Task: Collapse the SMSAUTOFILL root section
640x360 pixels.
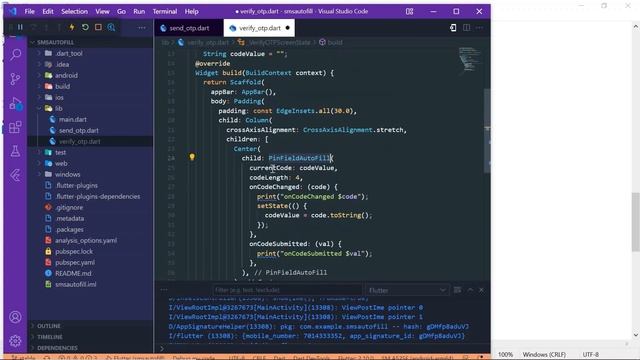Action: 55,42
